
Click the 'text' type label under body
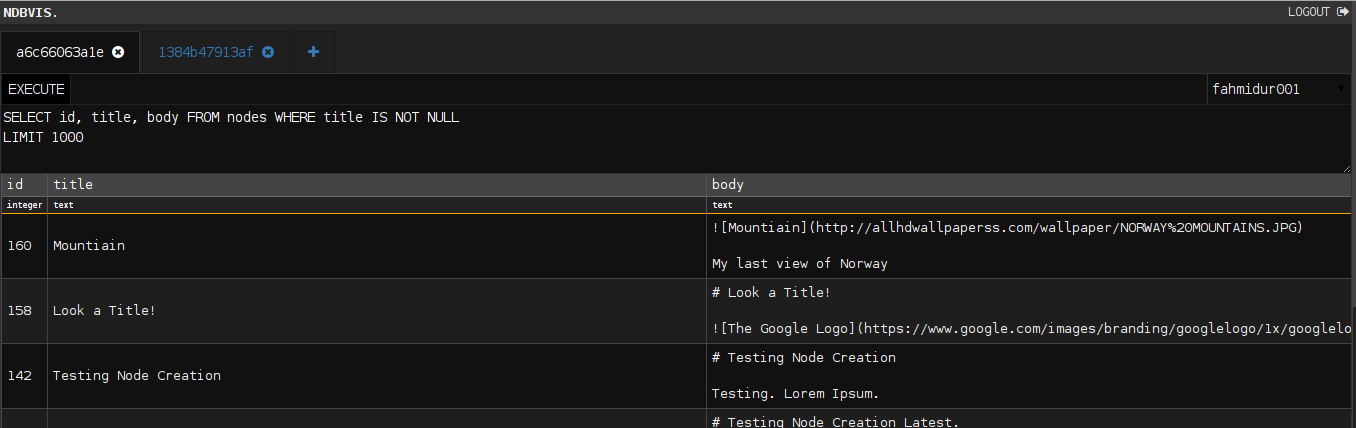pos(722,205)
